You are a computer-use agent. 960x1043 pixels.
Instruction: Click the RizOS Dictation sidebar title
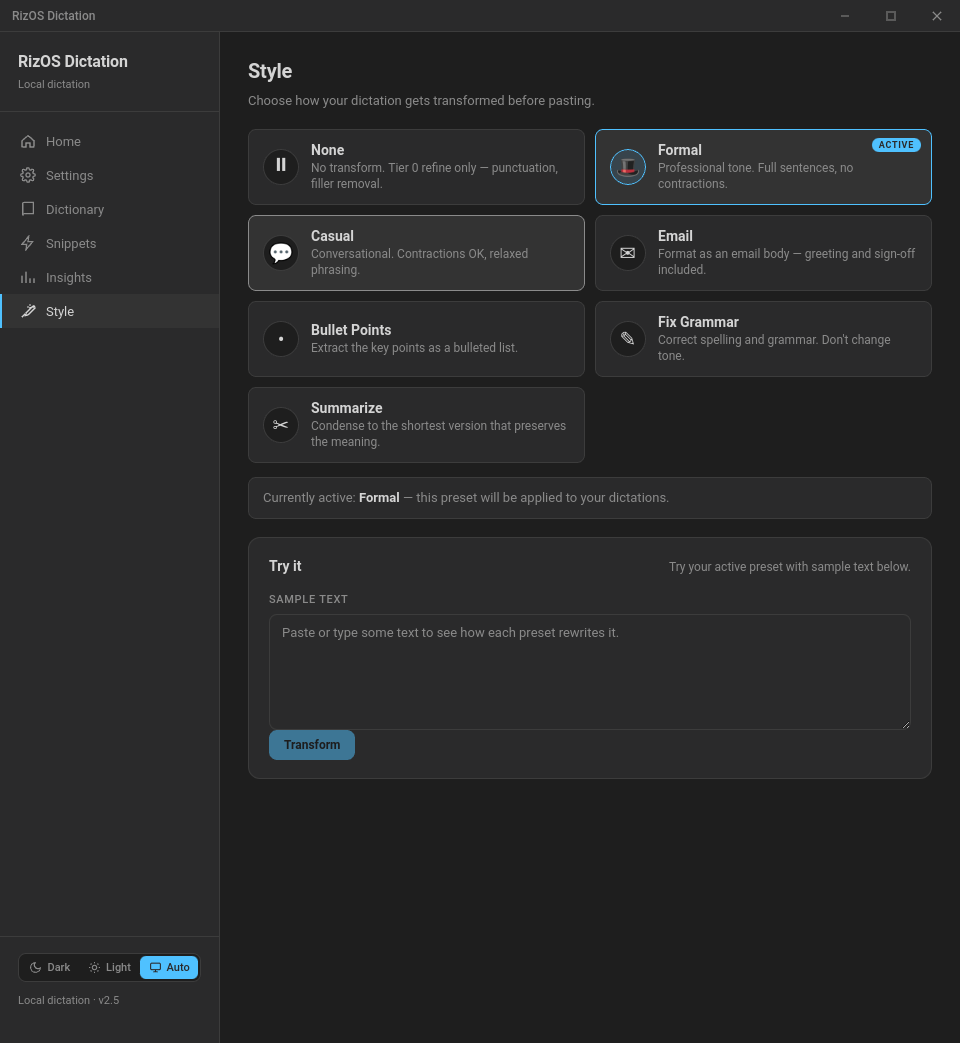(73, 61)
